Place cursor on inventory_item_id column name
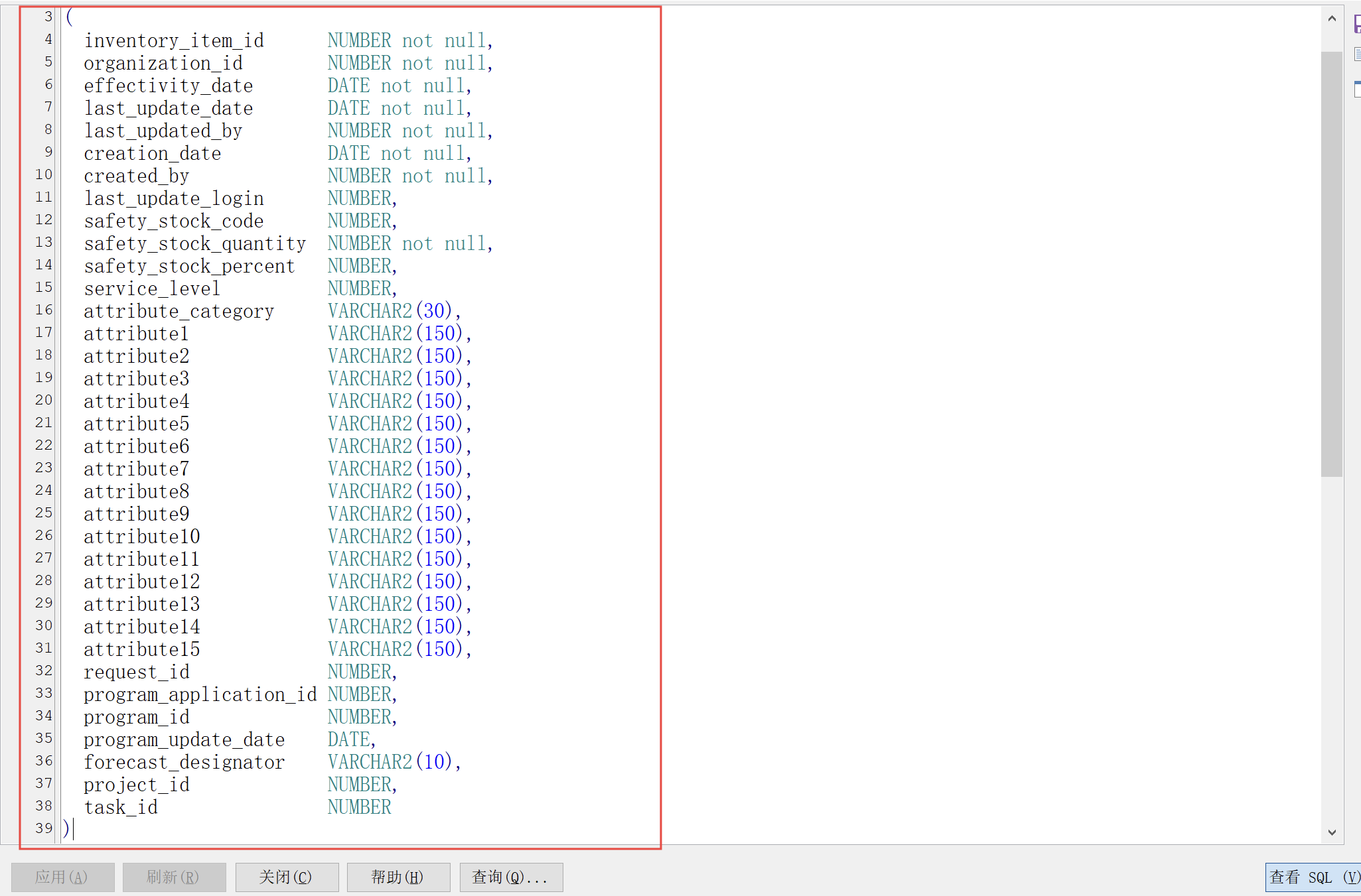 point(174,41)
